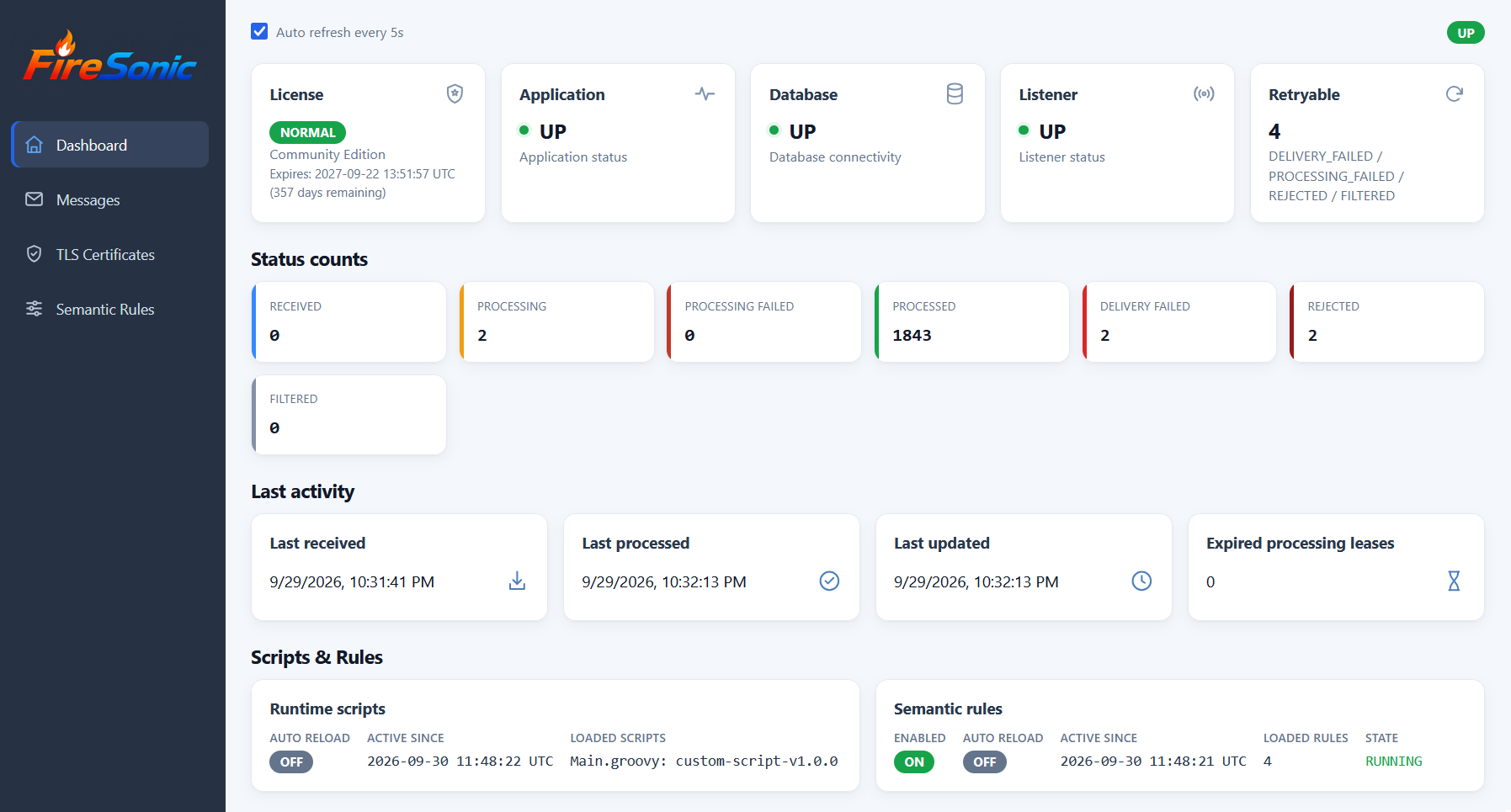
Task: Open the PROCESSED 1843 count card
Action: (x=971, y=321)
